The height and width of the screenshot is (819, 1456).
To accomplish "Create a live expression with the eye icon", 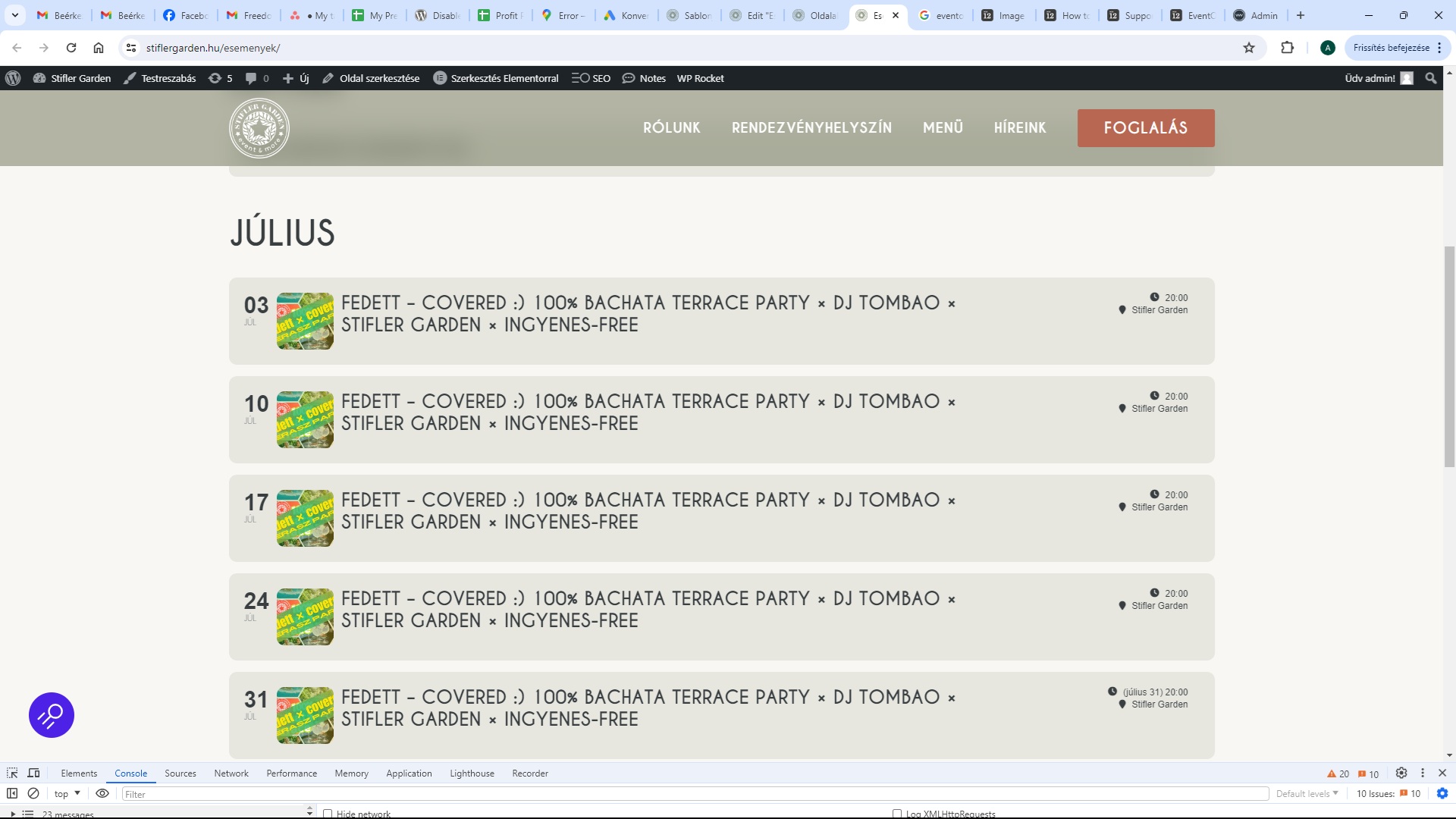I will (102, 793).
